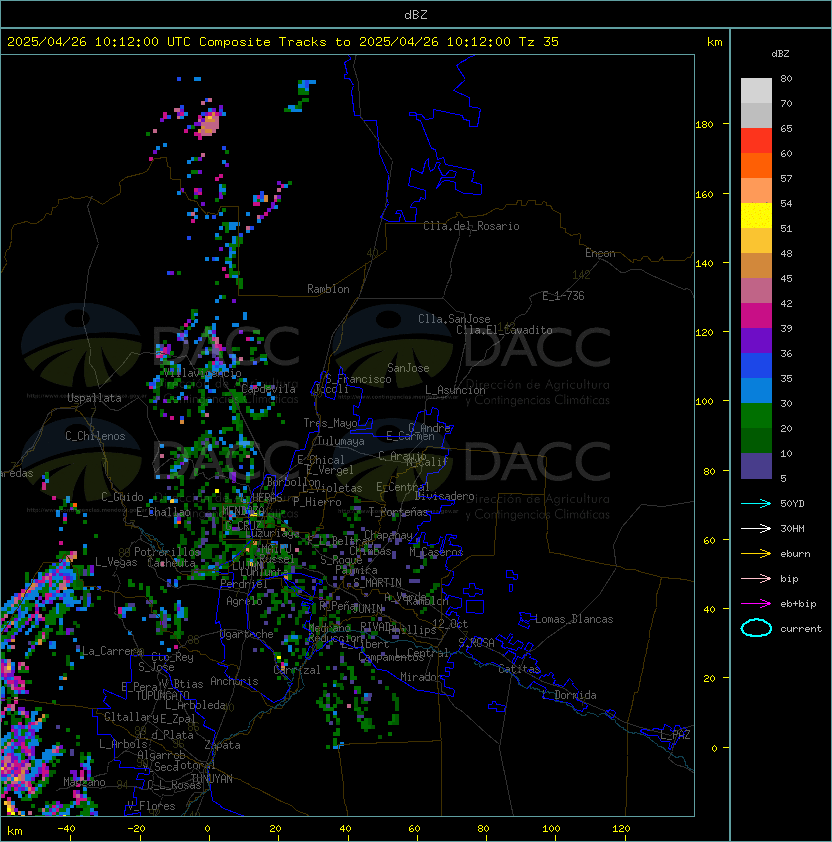The width and height of the screenshot is (832, 842).
Task: Pick the red swatch below 65 dBZ
Action: click(x=756, y=141)
